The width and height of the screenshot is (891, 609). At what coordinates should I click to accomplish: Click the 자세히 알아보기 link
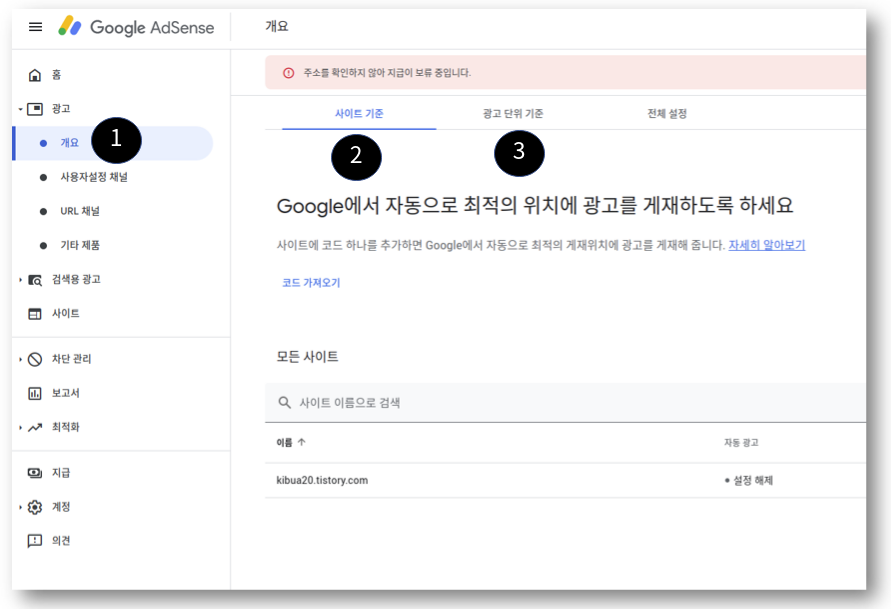767,245
